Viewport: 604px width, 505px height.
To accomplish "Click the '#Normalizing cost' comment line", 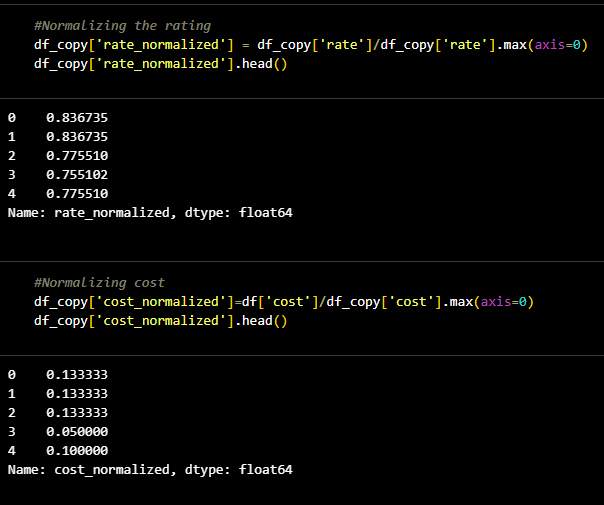I will tap(99, 283).
